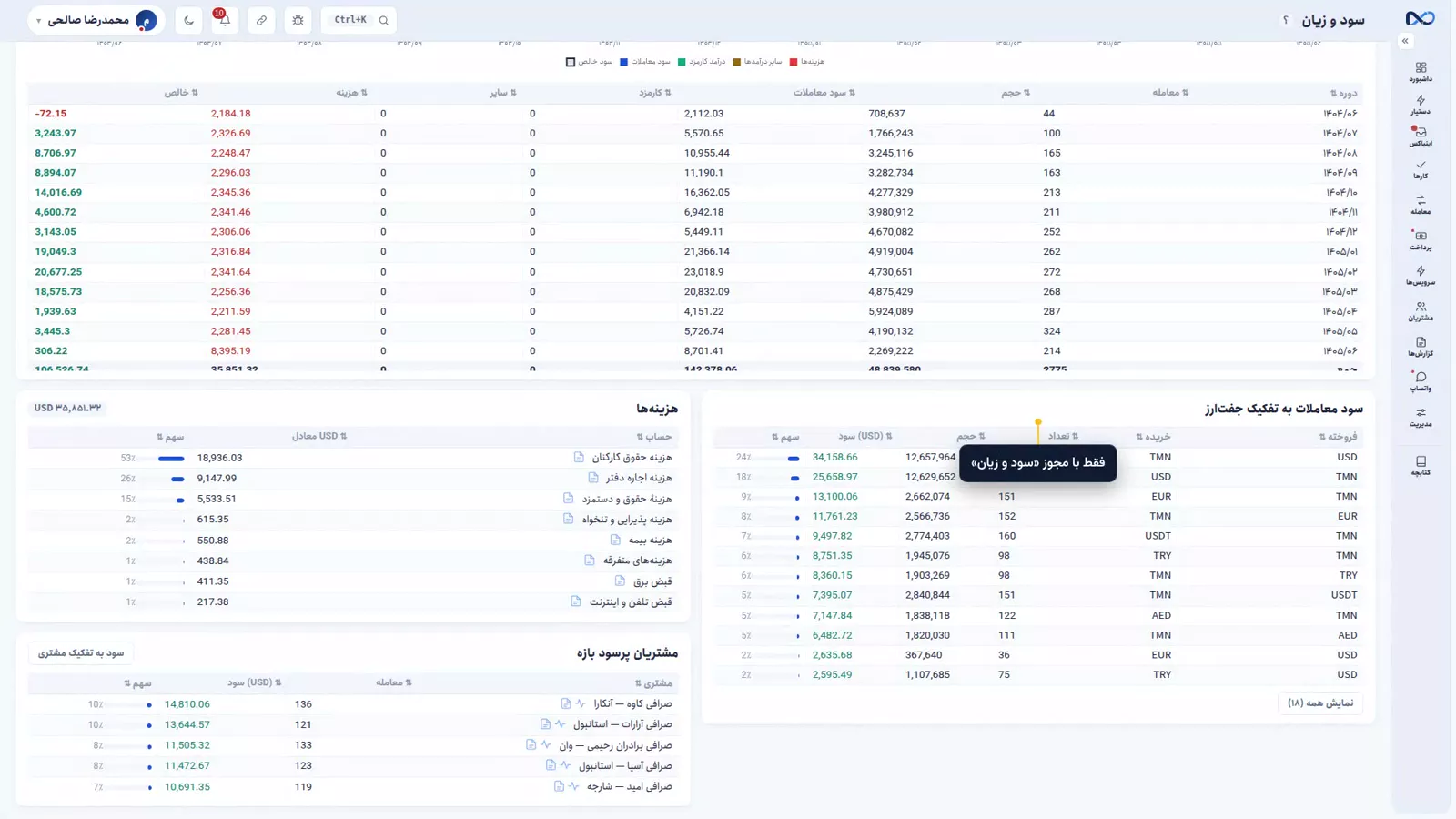Click the صرافی امید — شارجه customer name
The image size is (1456, 819).
click(x=630, y=787)
